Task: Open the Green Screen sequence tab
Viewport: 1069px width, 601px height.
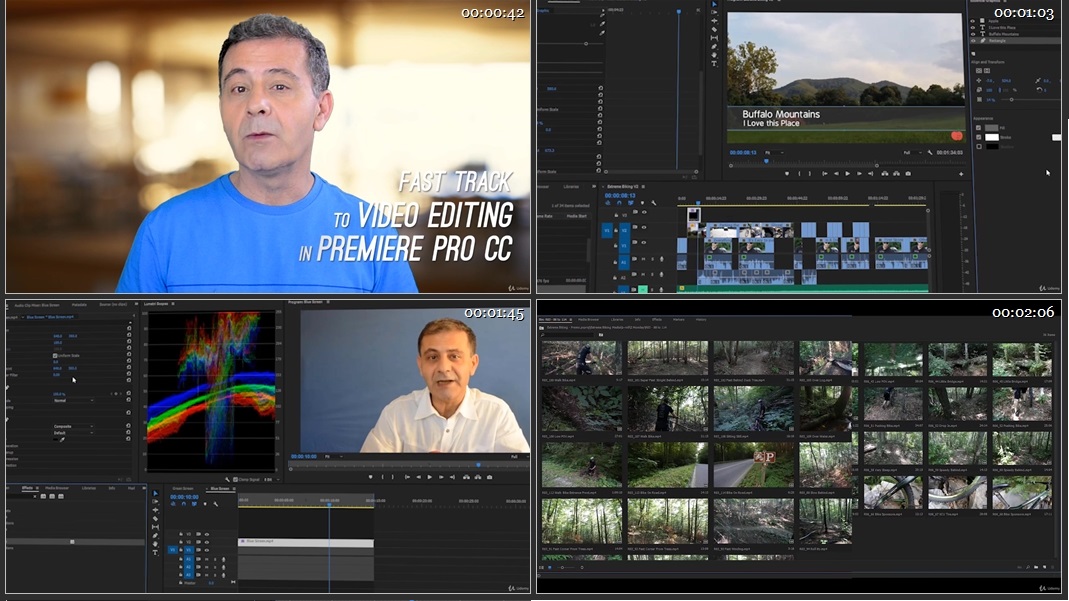Action: 183,489
